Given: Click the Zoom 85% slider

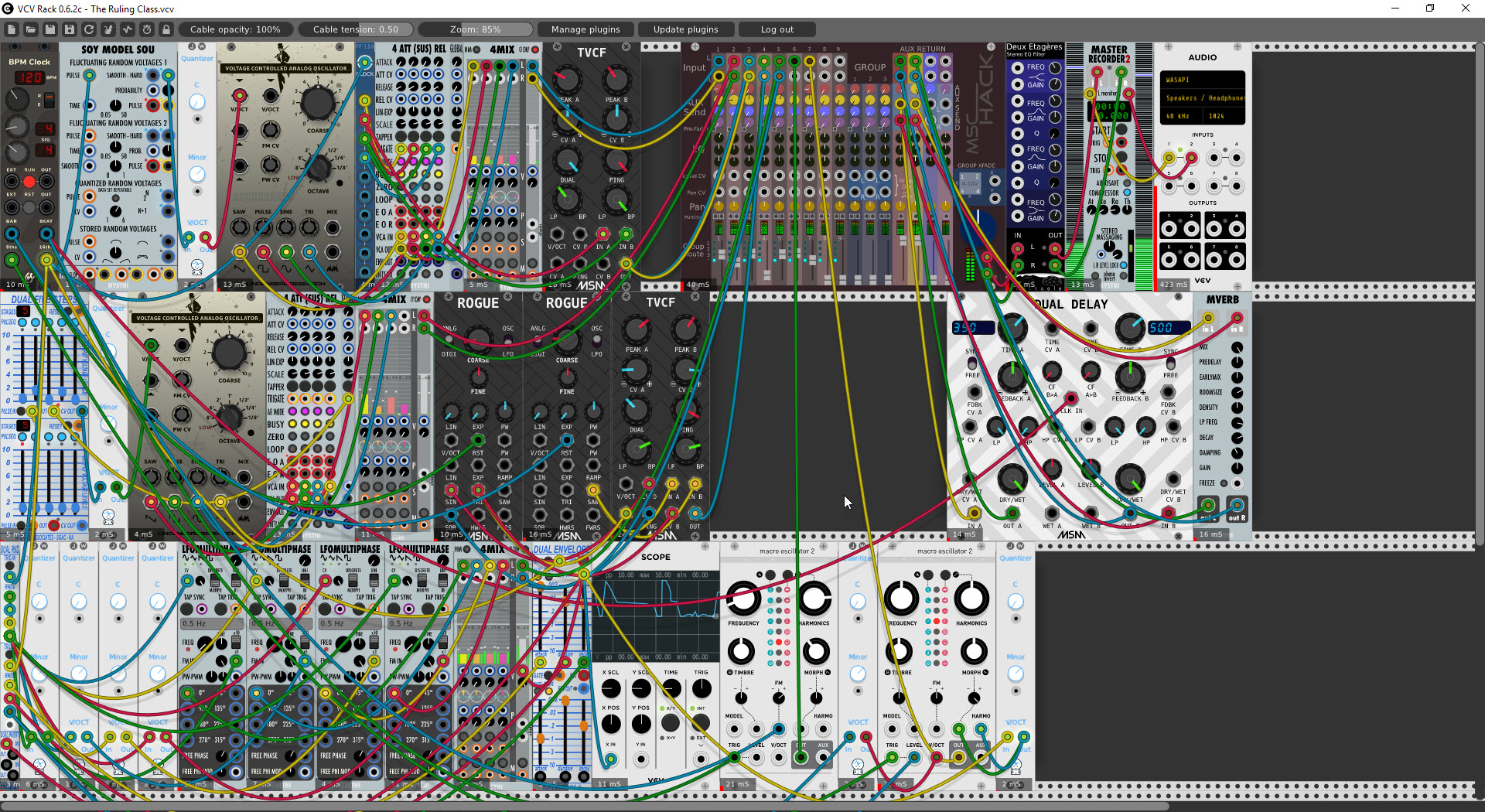Looking at the screenshot, I should (x=476, y=29).
